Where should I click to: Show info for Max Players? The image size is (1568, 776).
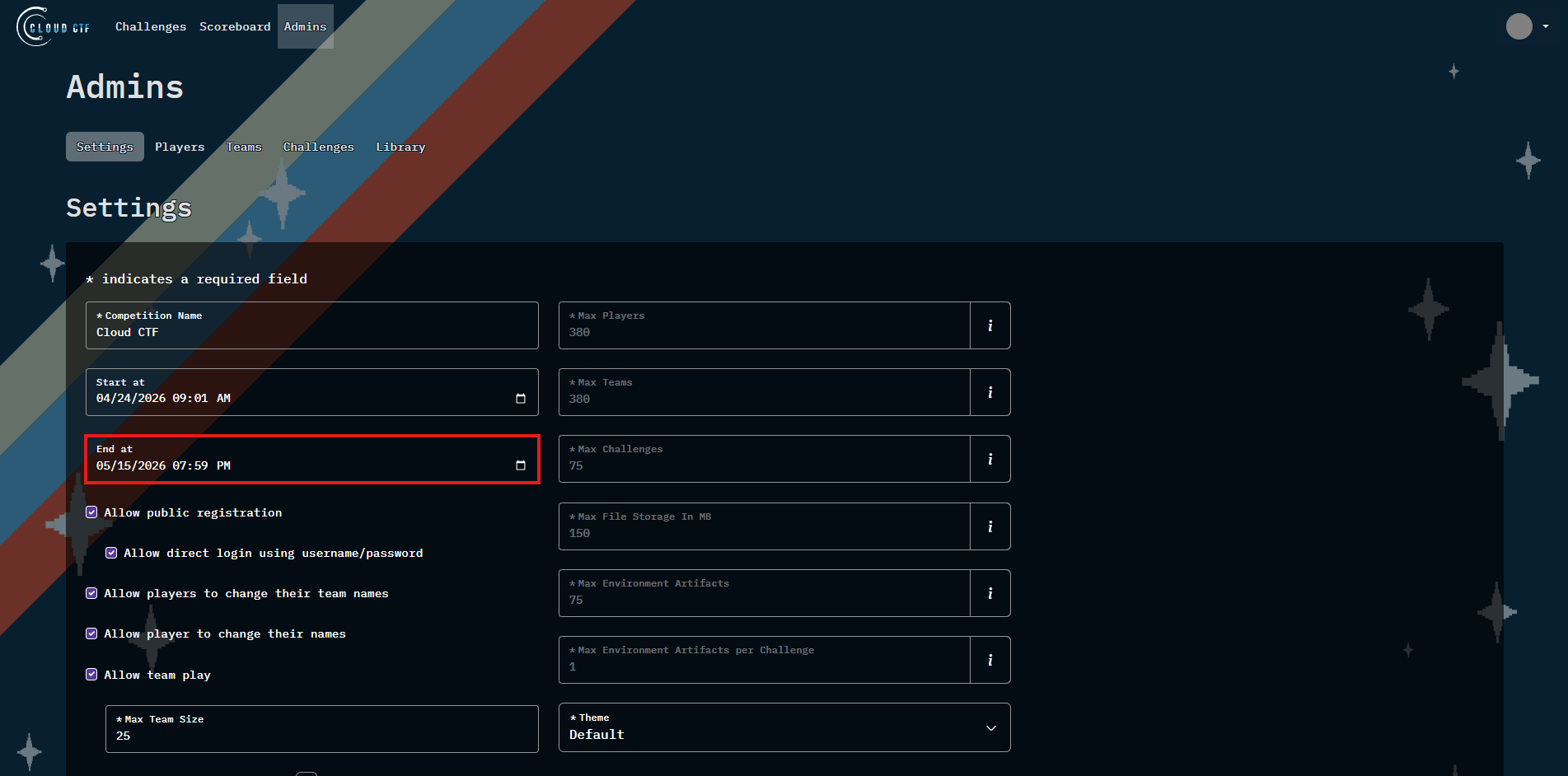[x=990, y=325]
